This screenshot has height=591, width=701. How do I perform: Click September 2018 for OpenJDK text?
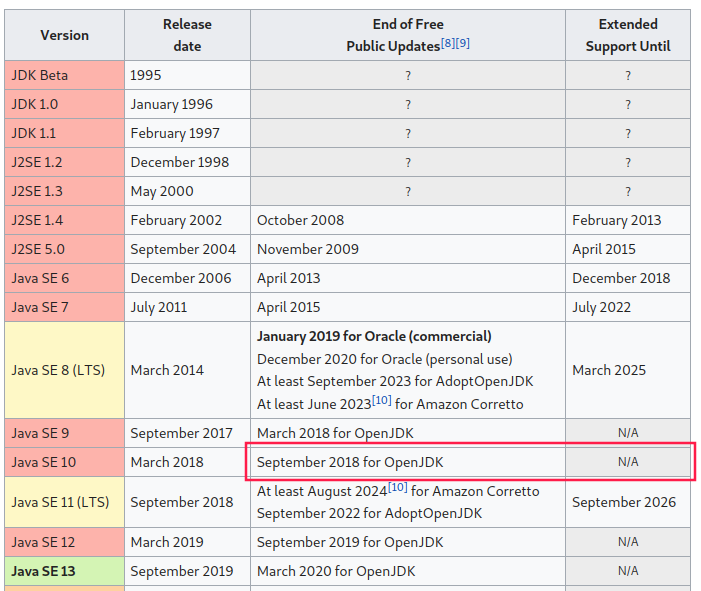350,462
